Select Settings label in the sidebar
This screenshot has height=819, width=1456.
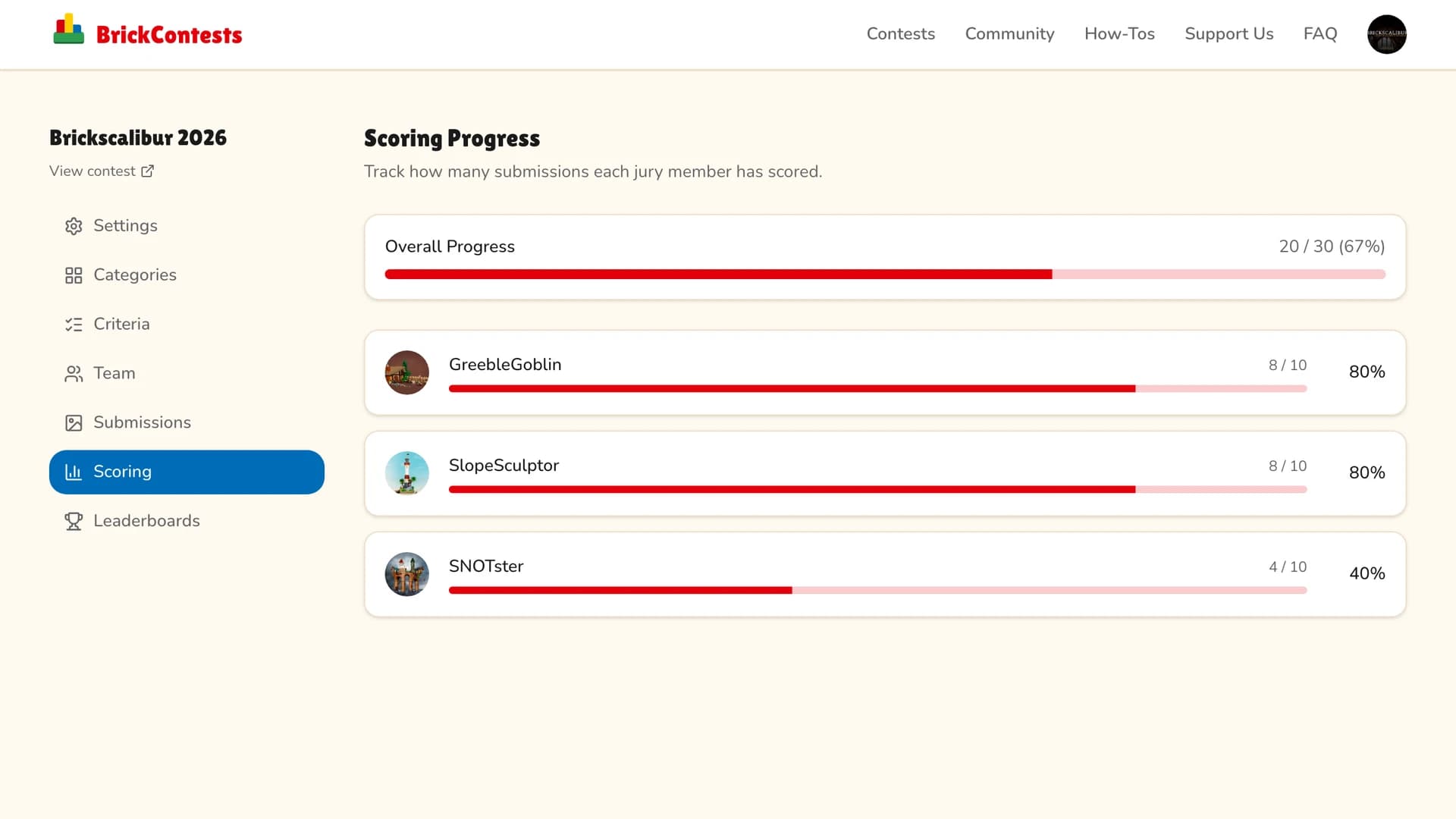coord(125,226)
